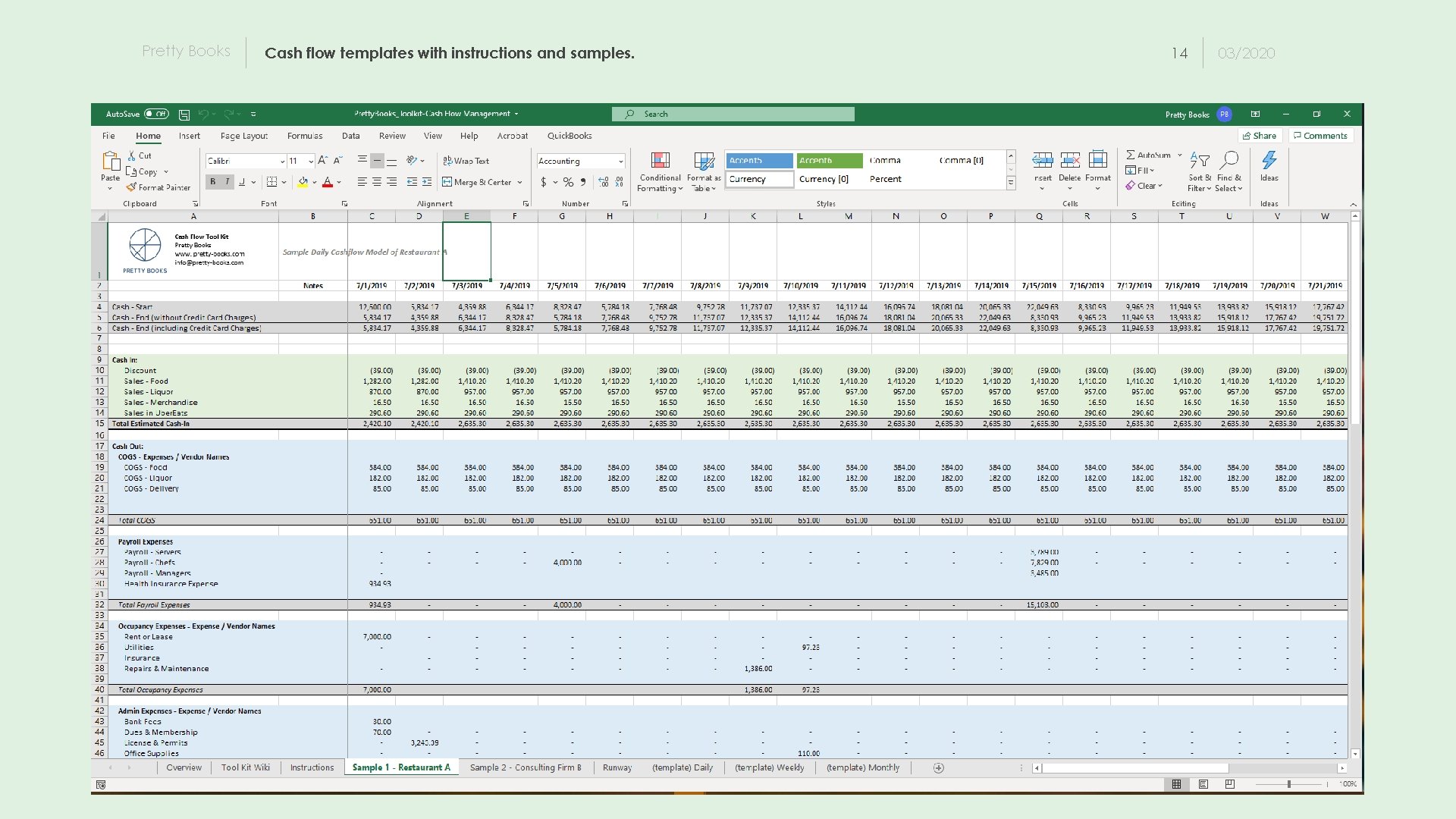Expand the Font name dropdown
This screenshot has height=819, width=1456.
281,161
